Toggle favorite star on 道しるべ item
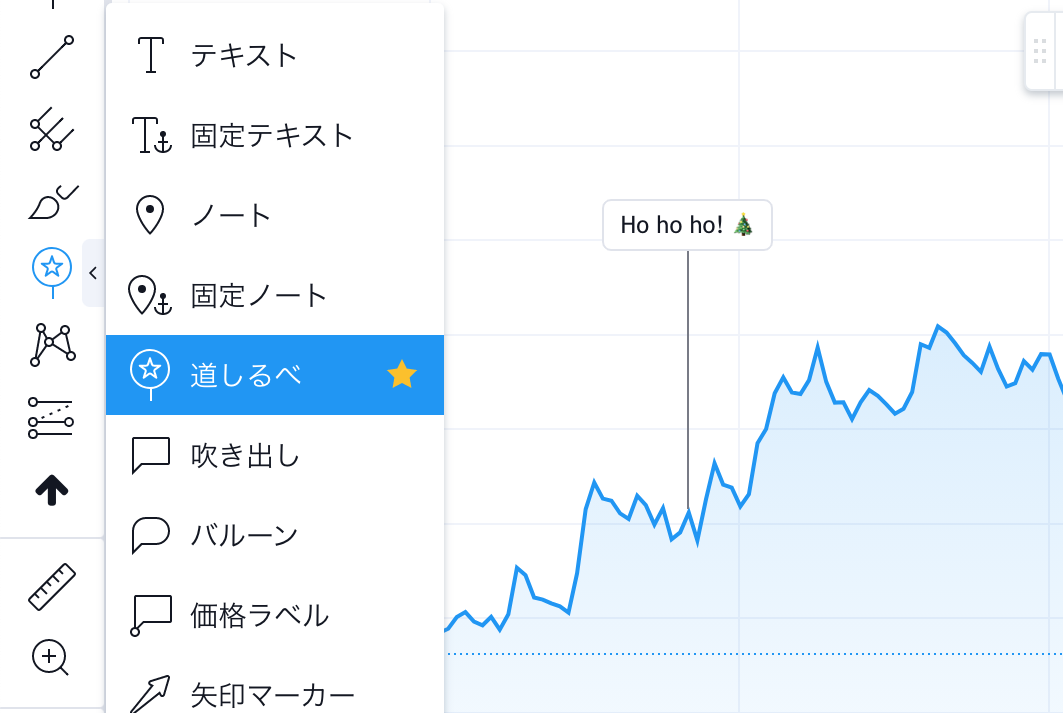Image resolution: width=1063 pixels, height=713 pixels. click(x=402, y=375)
